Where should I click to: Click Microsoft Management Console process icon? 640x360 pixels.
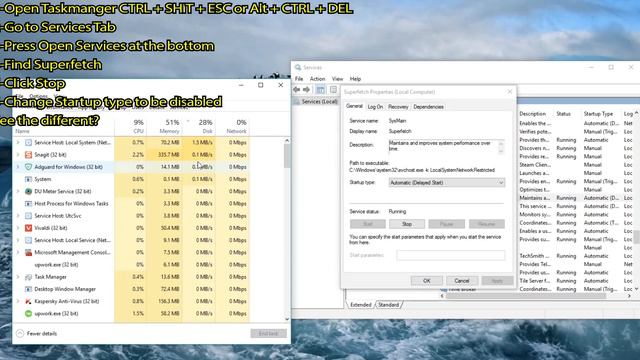pyautogui.click(x=28, y=253)
